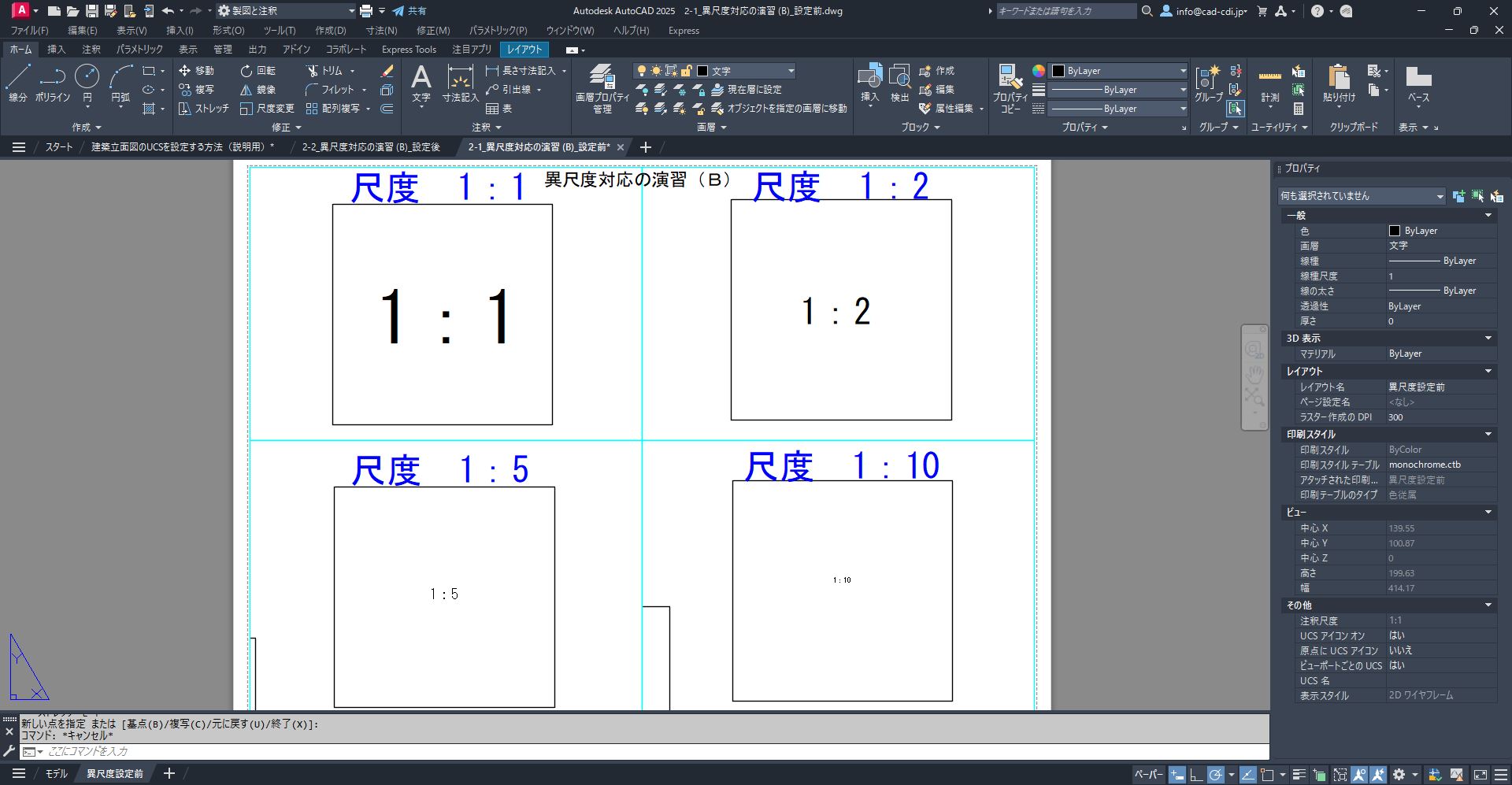The width and height of the screenshot is (1512, 785).
Task: Click the 共有 button in the title bar
Action: [x=411, y=11]
